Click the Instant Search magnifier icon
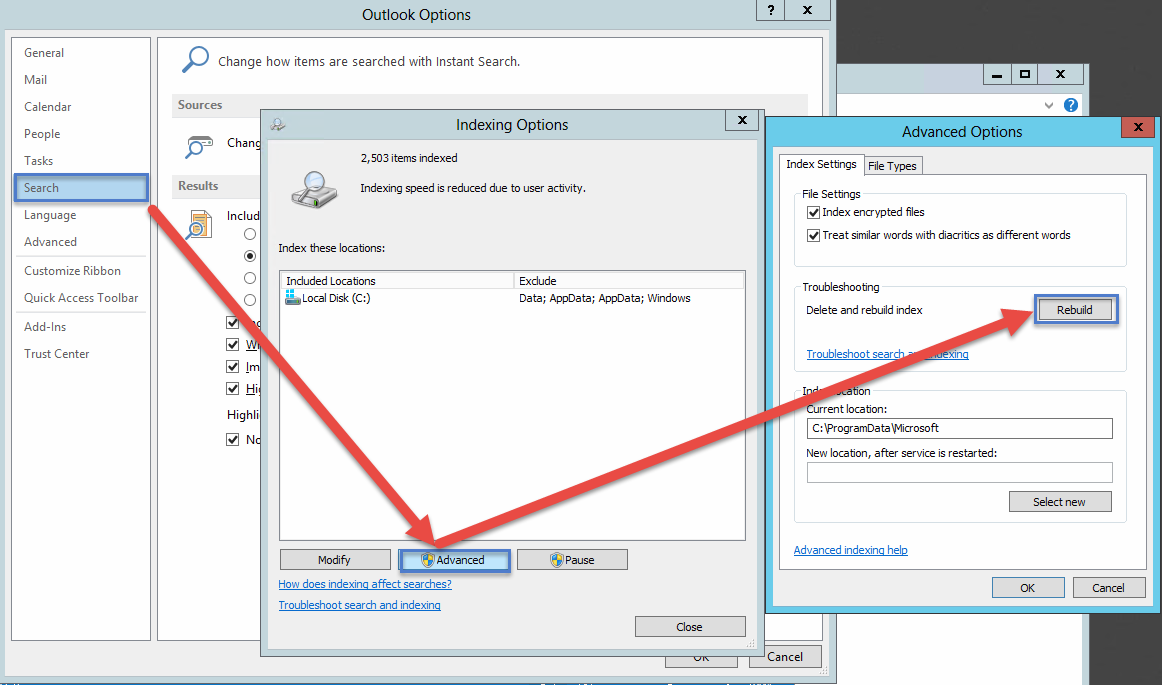The width and height of the screenshot is (1162, 685). coord(195,60)
